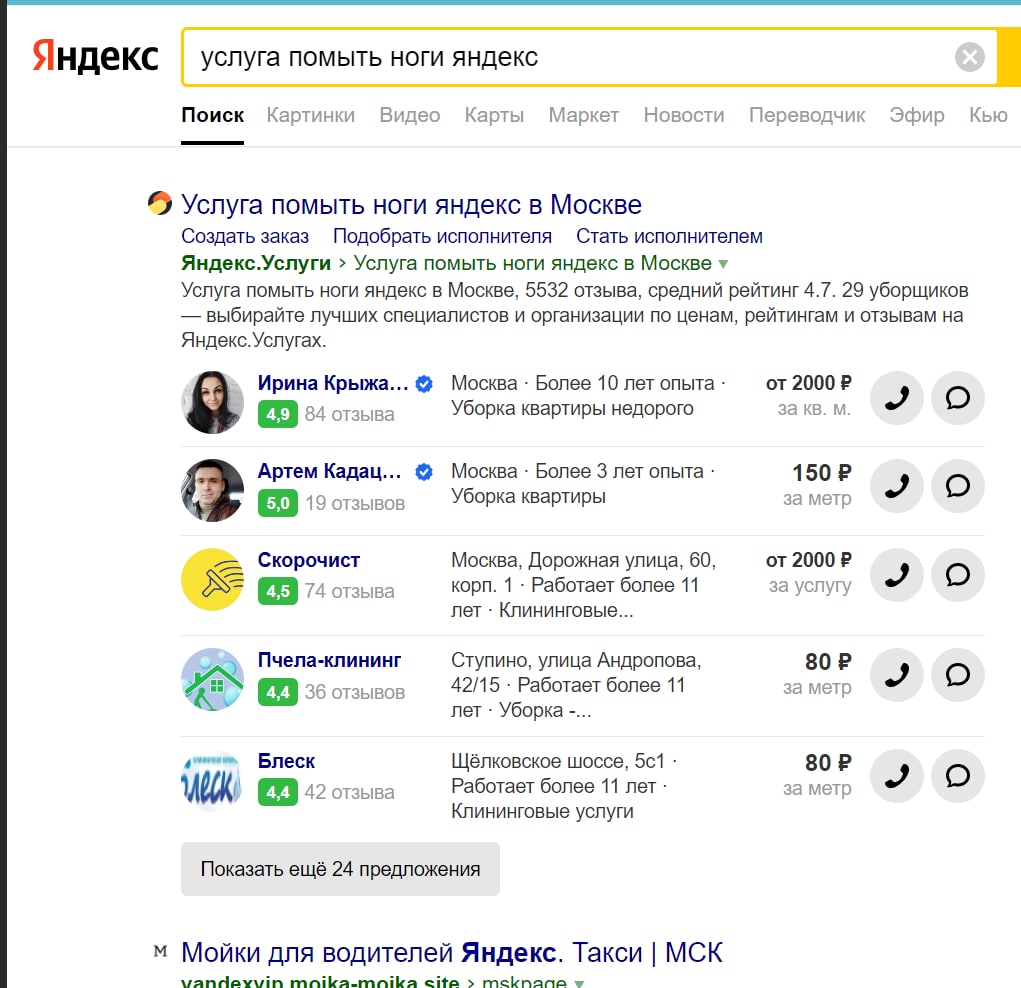The height and width of the screenshot is (988, 1021).
Task: Open Ирина Крыжа... profile photo
Action: [212, 402]
